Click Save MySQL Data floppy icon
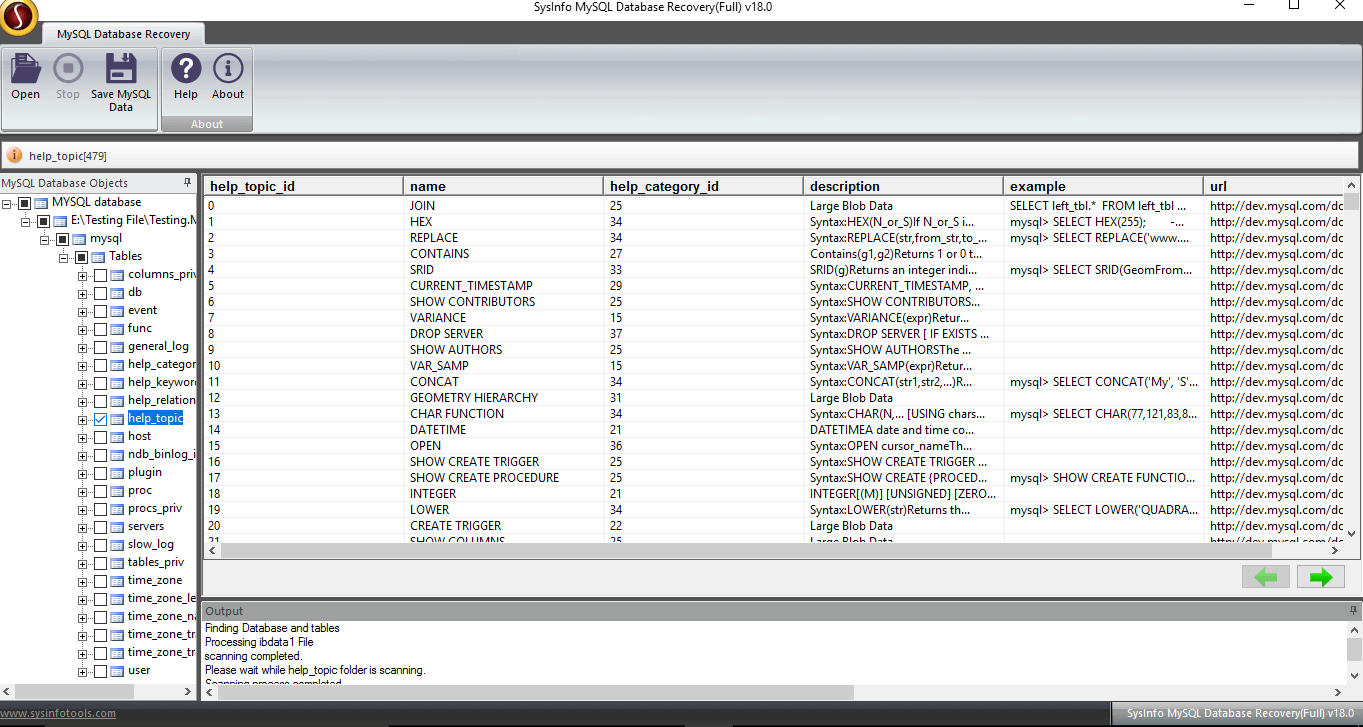This screenshot has width=1363, height=727. pos(121,70)
